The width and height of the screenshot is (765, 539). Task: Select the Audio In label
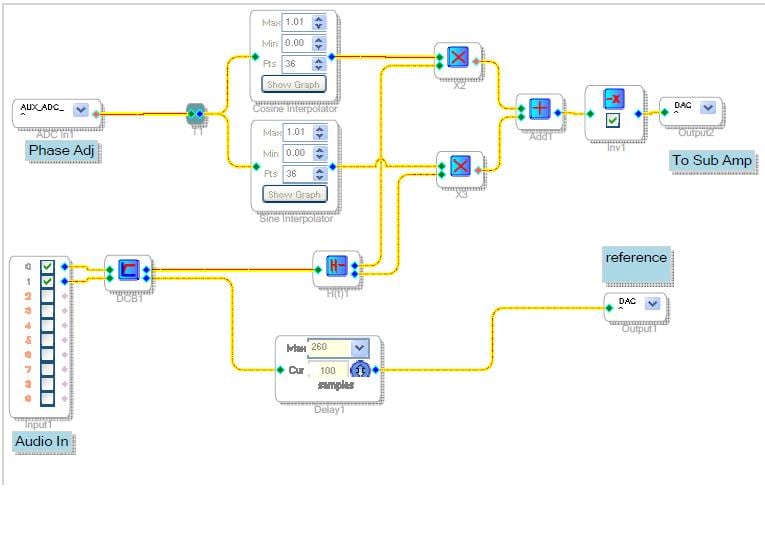pyautogui.click(x=42, y=441)
